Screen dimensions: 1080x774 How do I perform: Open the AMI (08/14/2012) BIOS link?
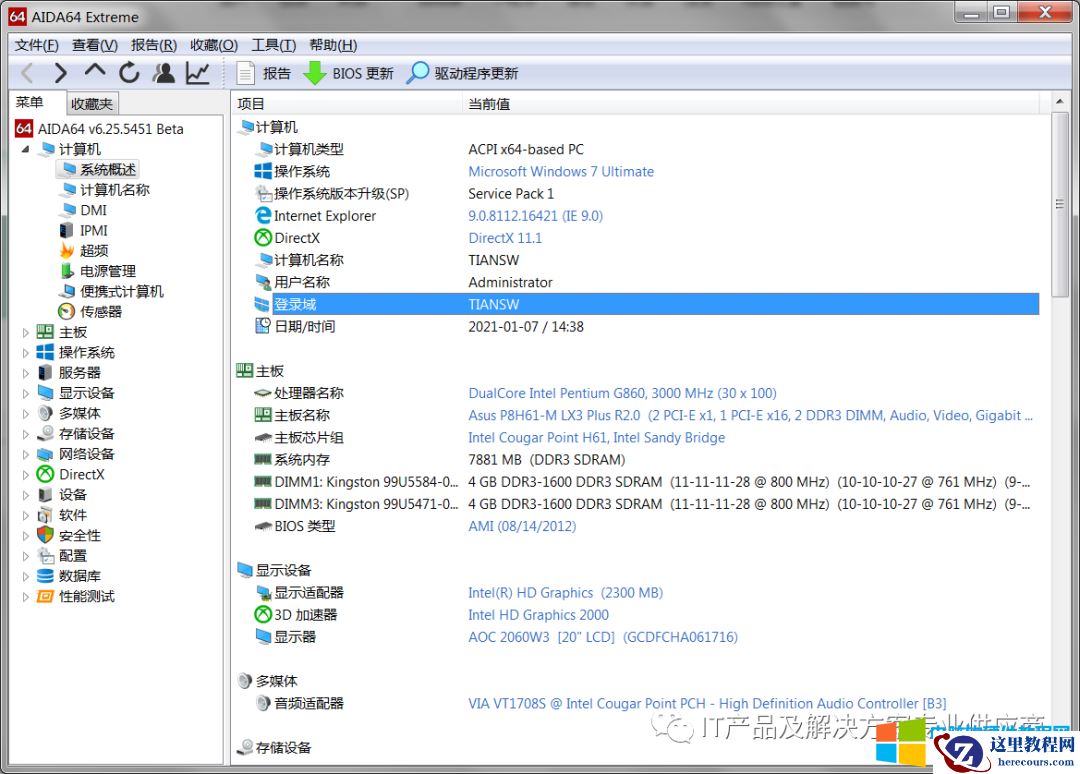(x=522, y=526)
